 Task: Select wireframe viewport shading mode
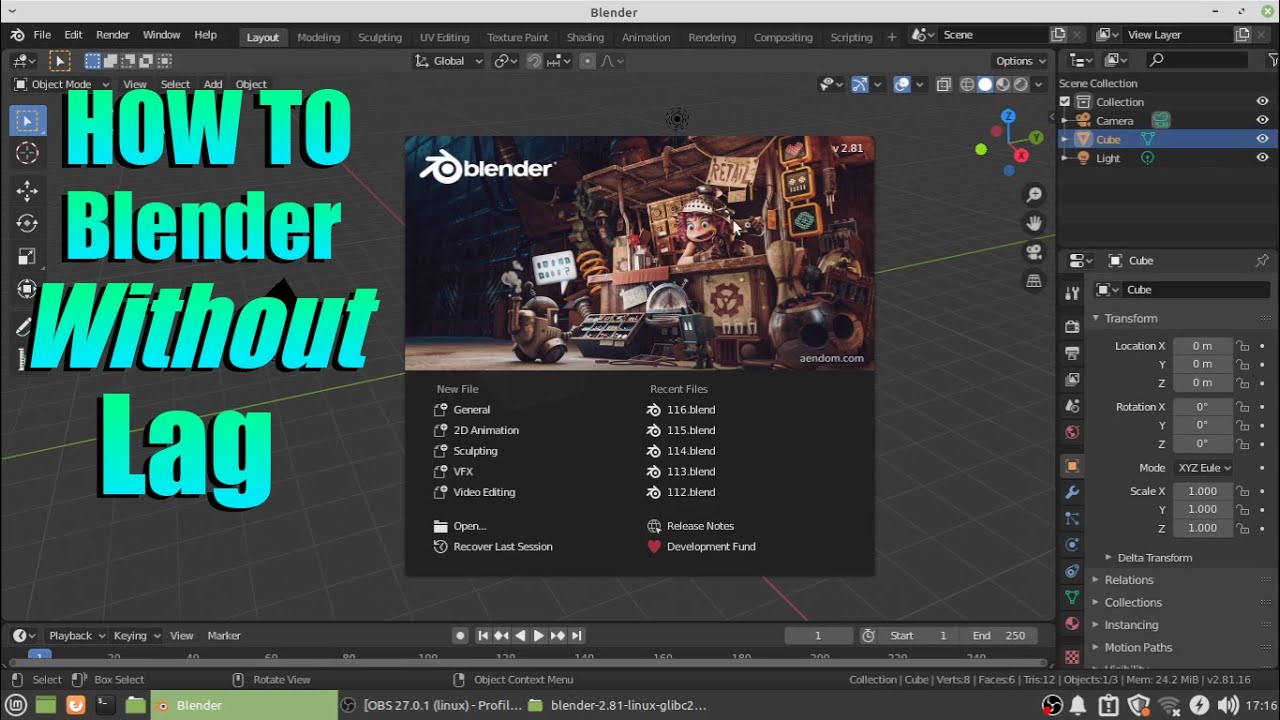[967, 85]
